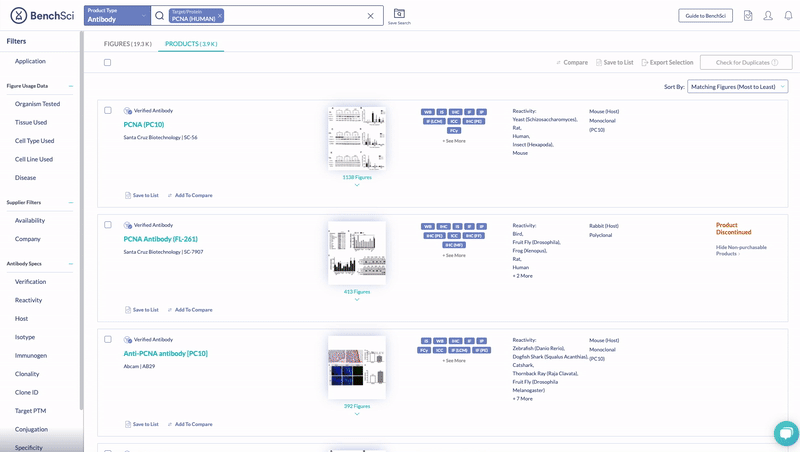Screen dimensions: 800x452
Task: Save PCNA (PC10) to list
Action: point(142,195)
